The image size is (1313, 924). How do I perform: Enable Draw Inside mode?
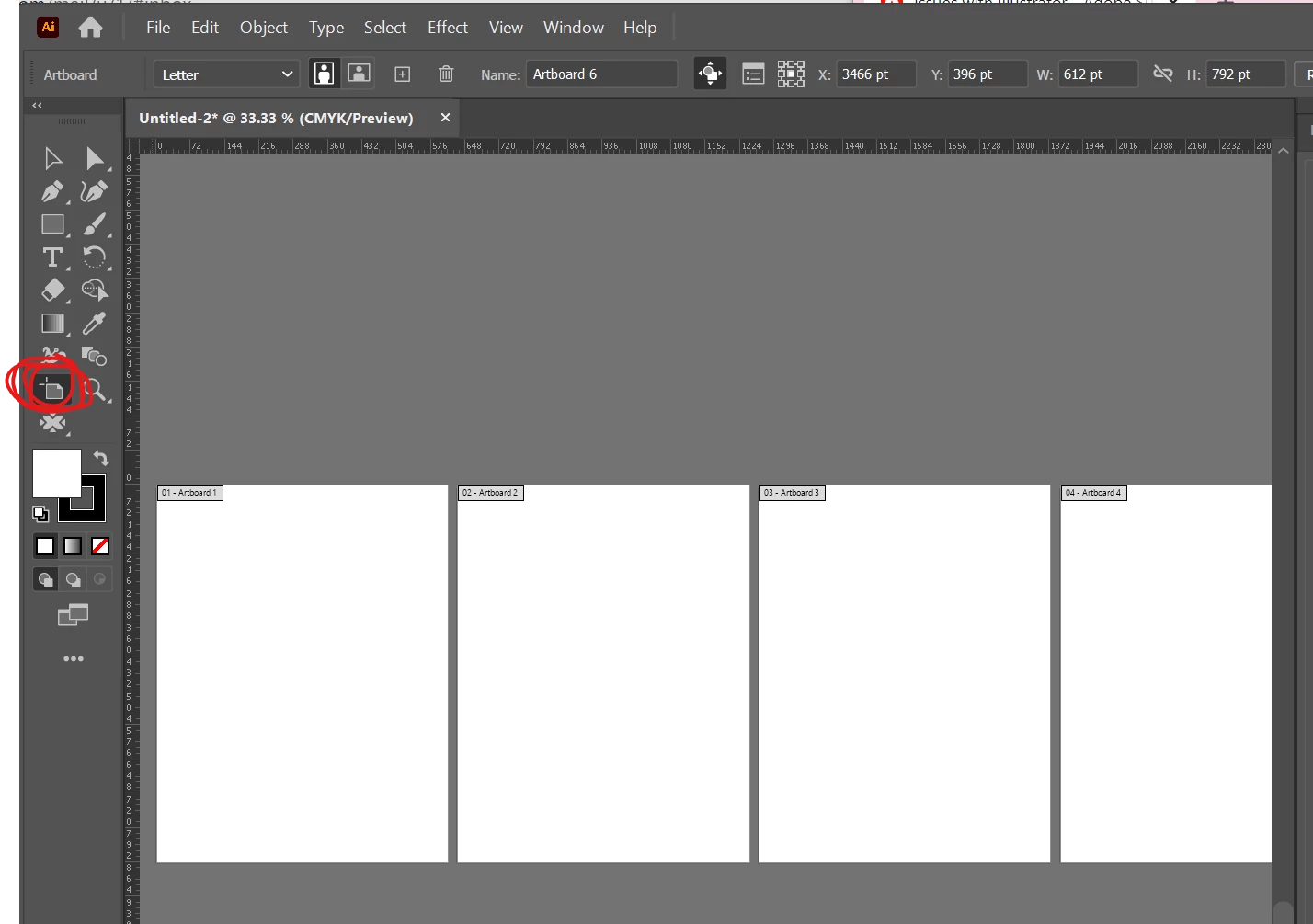coord(100,579)
